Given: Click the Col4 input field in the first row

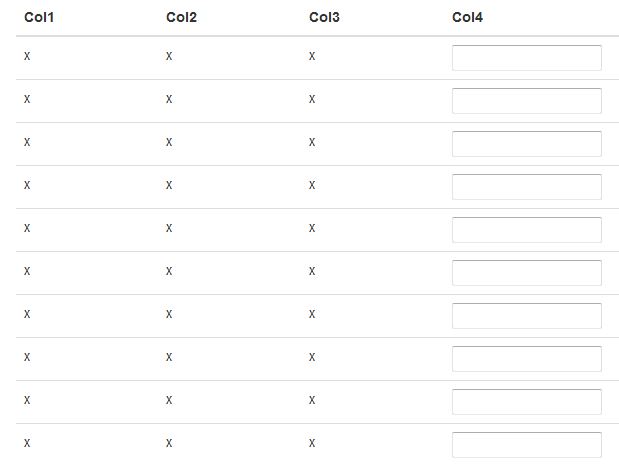Looking at the screenshot, I should coord(526,58).
